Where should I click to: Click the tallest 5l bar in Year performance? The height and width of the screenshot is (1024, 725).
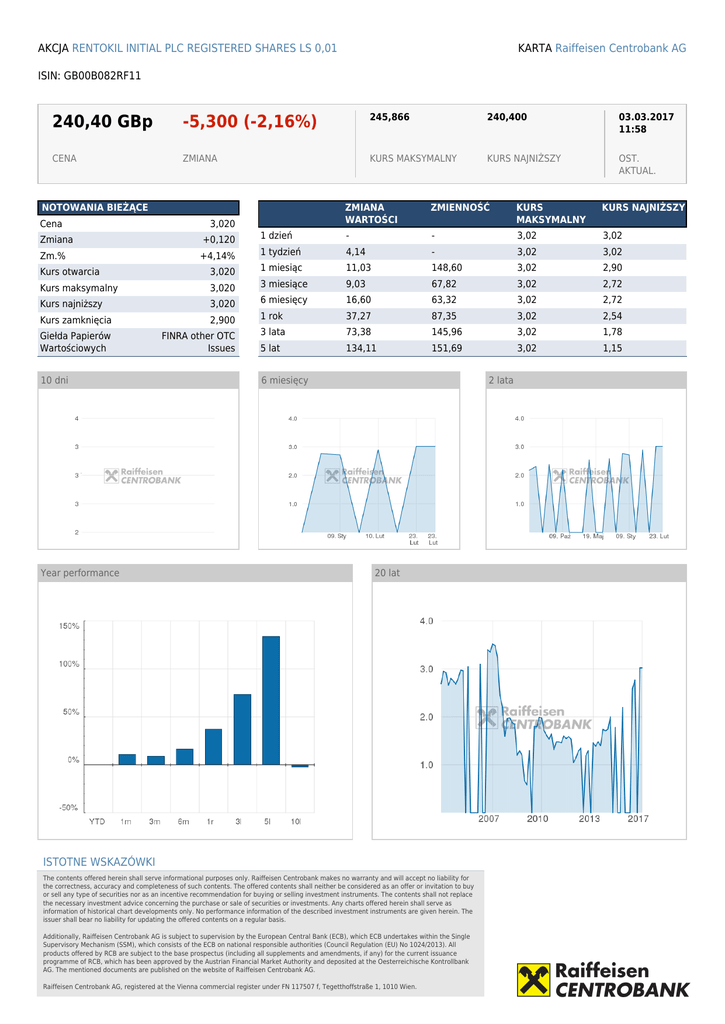[271, 700]
